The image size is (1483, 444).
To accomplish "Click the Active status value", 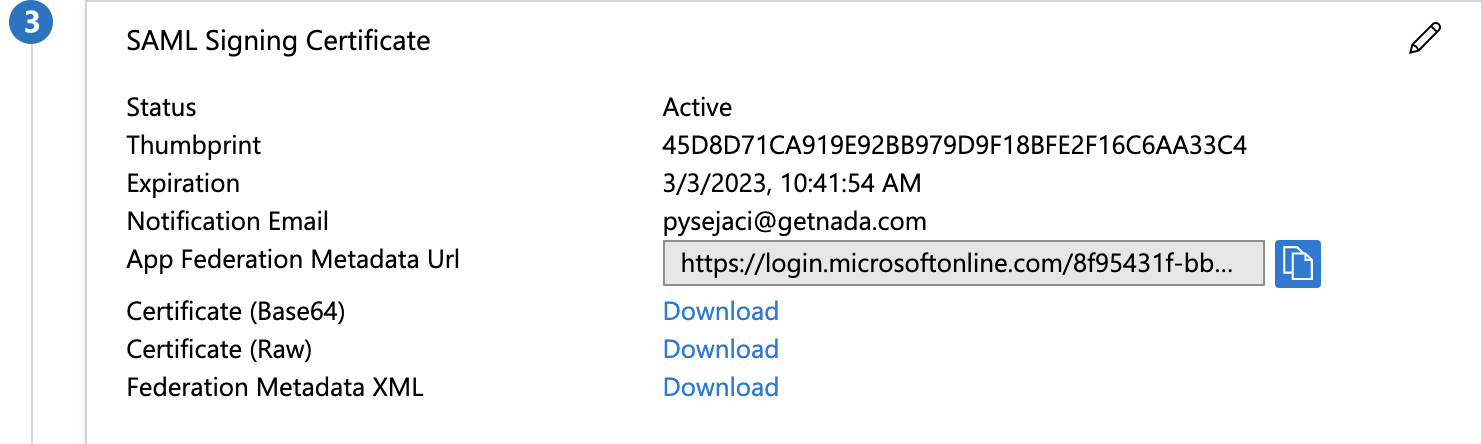I will click(x=697, y=107).
